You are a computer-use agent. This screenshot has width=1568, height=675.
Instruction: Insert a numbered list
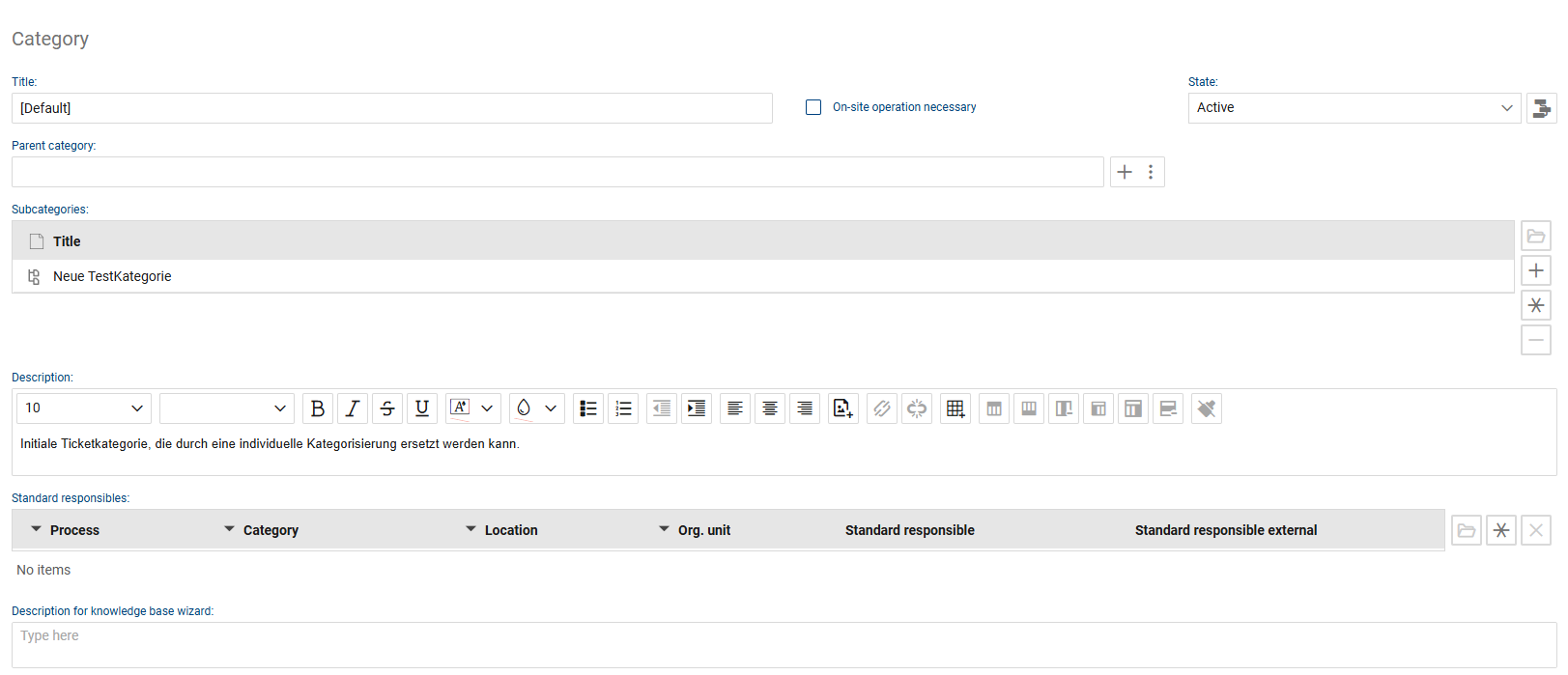(x=623, y=408)
